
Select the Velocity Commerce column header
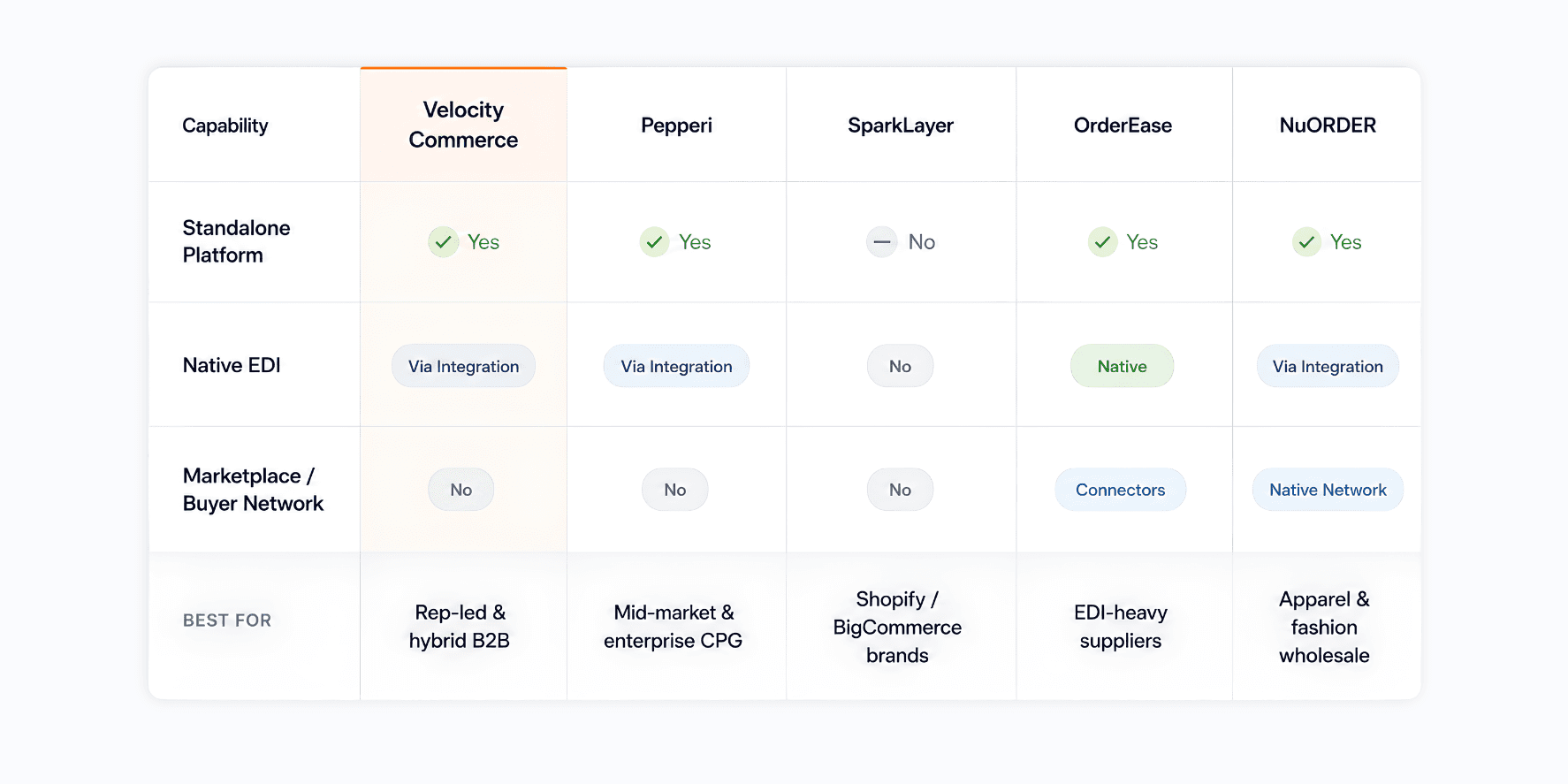(x=463, y=125)
